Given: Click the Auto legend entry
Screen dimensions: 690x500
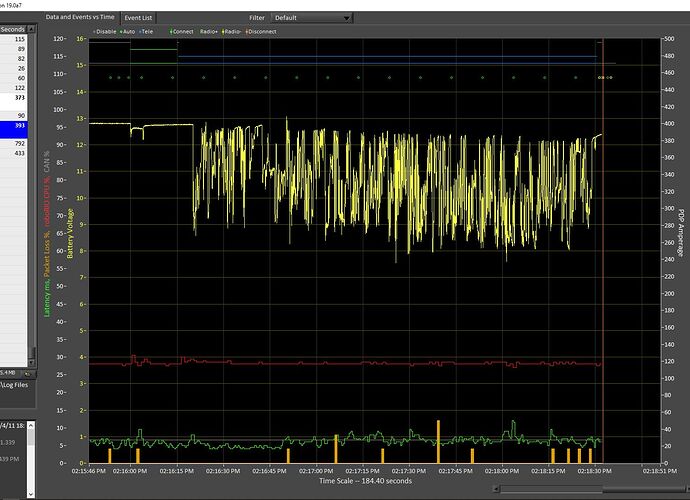Looking at the screenshot, I should coord(128,32).
